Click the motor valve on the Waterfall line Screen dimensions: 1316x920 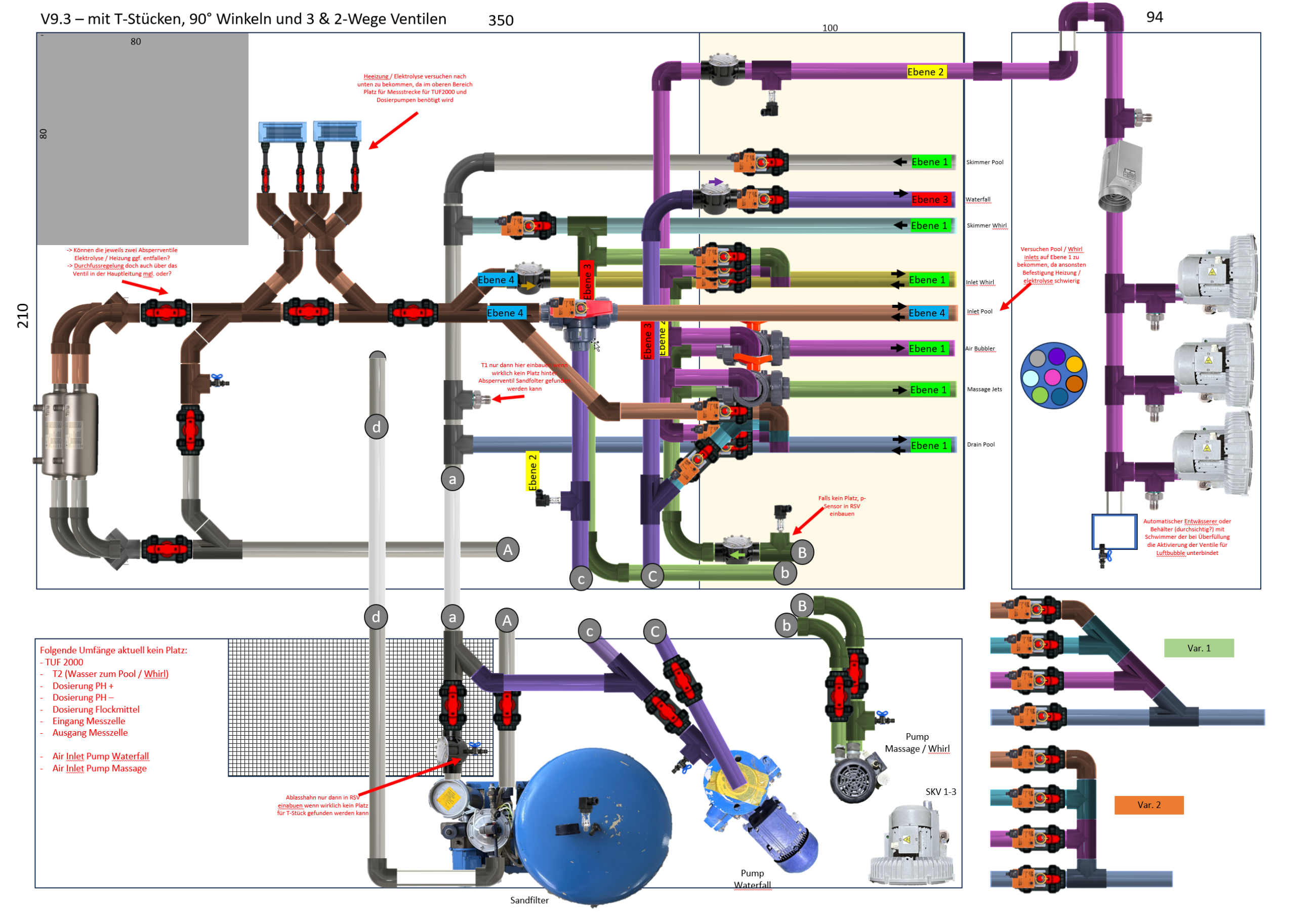[762, 199]
